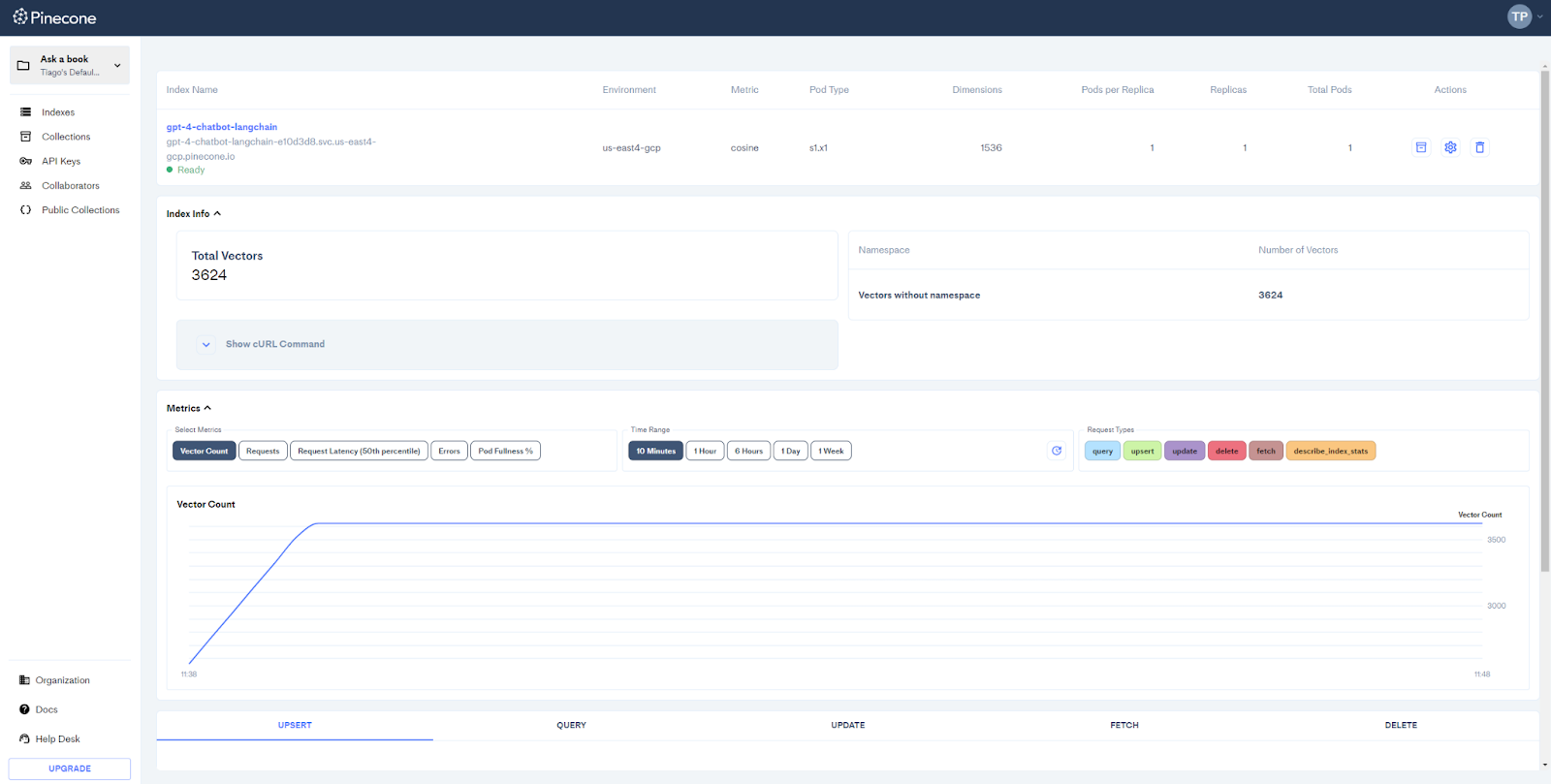This screenshot has height=784, width=1551.
Task: Open the Ask a book project dropdown
Action: pyautogui.click(x=70, y=65)
